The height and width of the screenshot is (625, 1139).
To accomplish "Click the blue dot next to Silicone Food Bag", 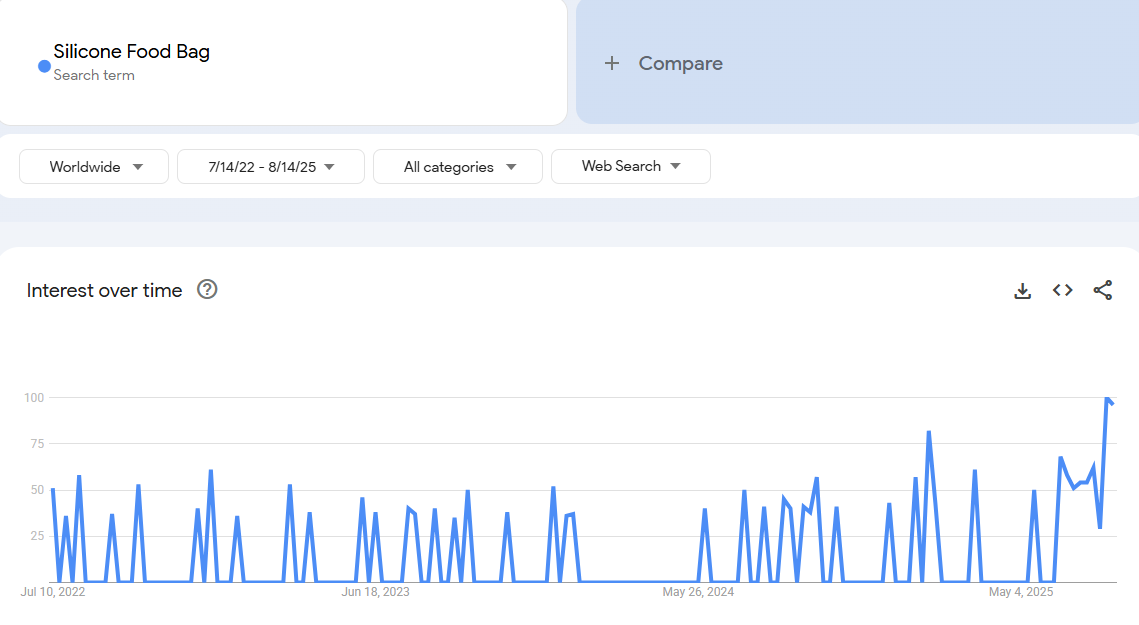I will tap(44, 66).
